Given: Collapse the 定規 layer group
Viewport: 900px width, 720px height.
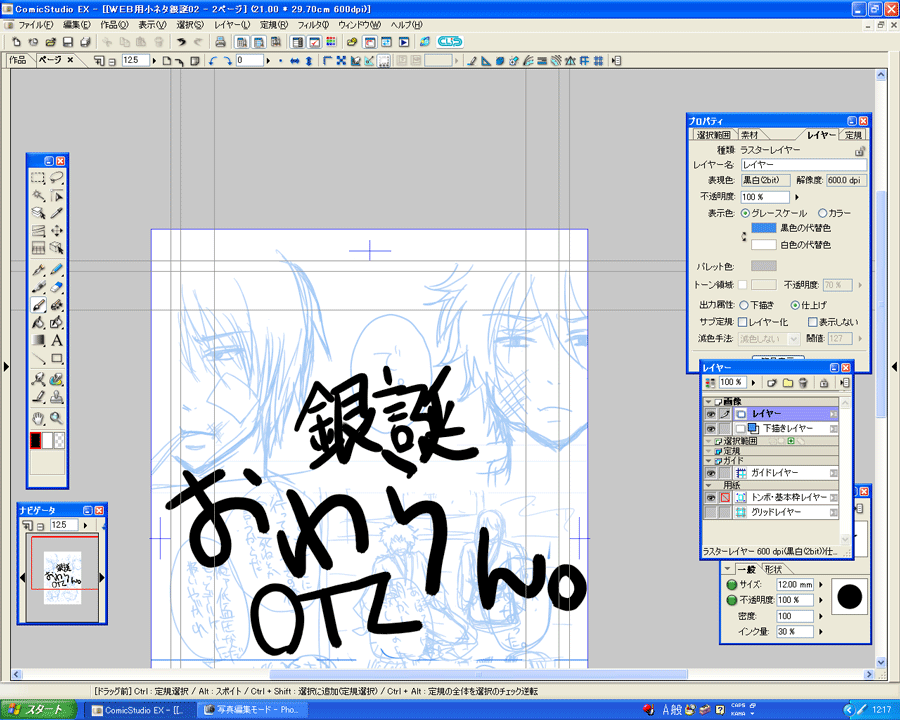Looking at the screenshot, I should click(x=708, y=451).
